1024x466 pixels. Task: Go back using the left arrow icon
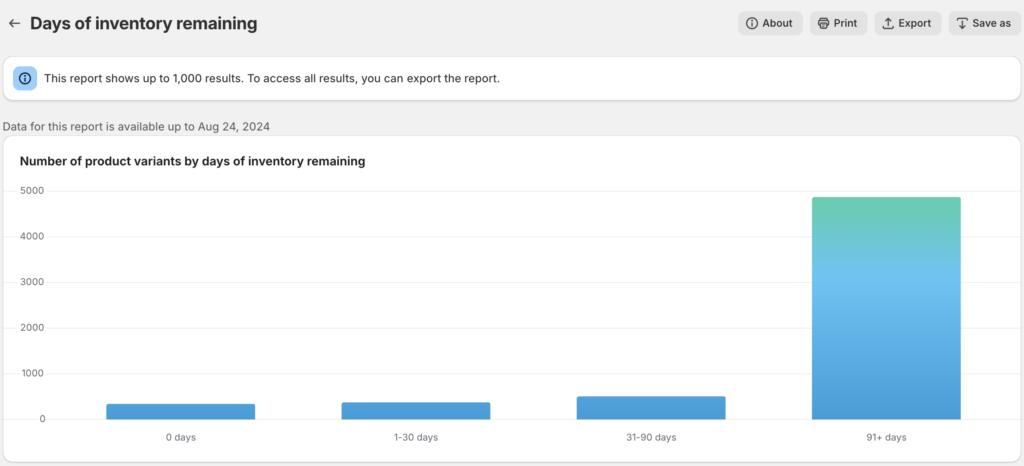(x=14, y=23)
